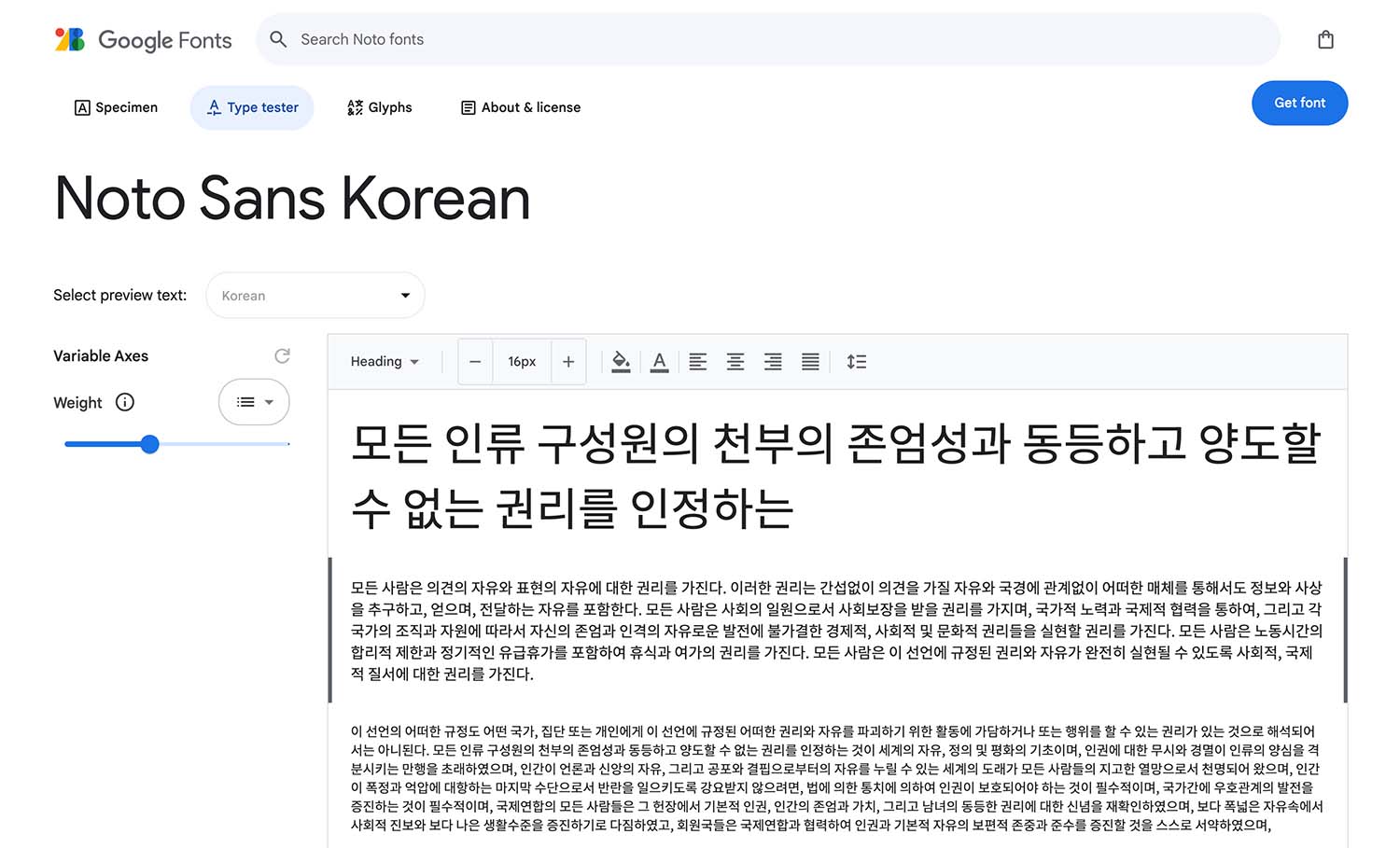The height and width of the screenshot is (848, 1400).
Task: Open the line height spacing tool
Action: 856,362
